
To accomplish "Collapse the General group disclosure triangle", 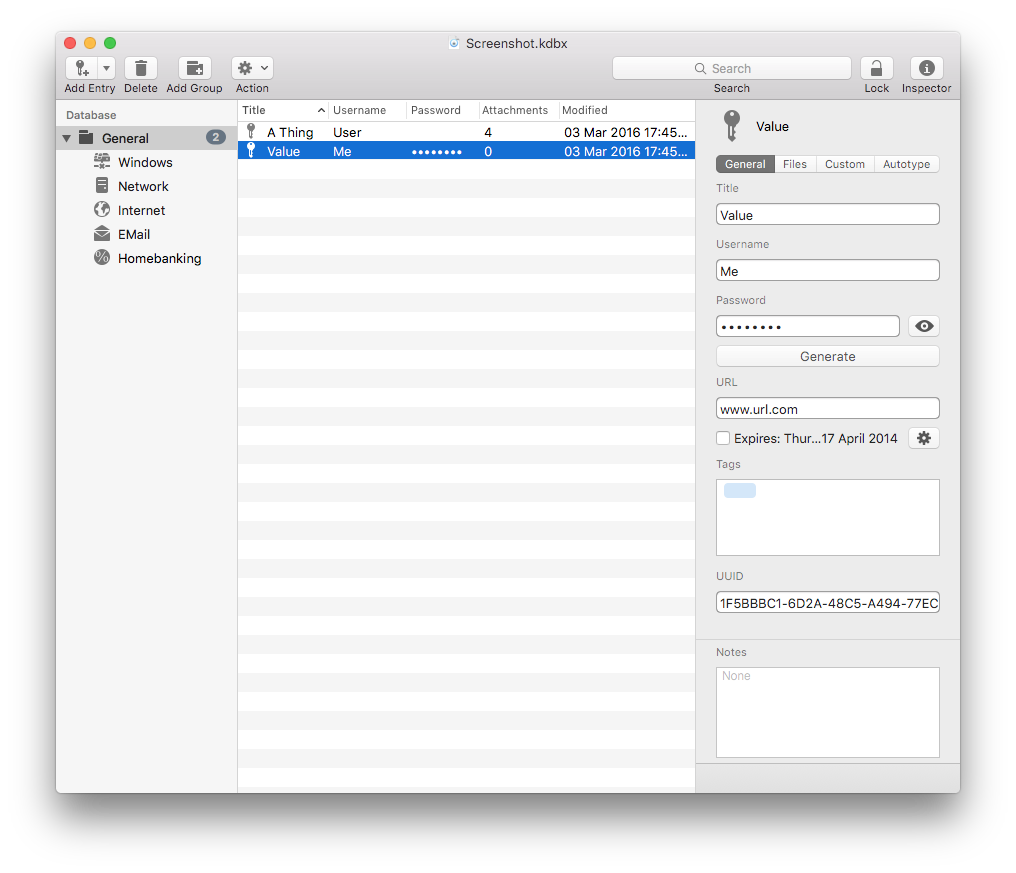I will tap(67, 138).
